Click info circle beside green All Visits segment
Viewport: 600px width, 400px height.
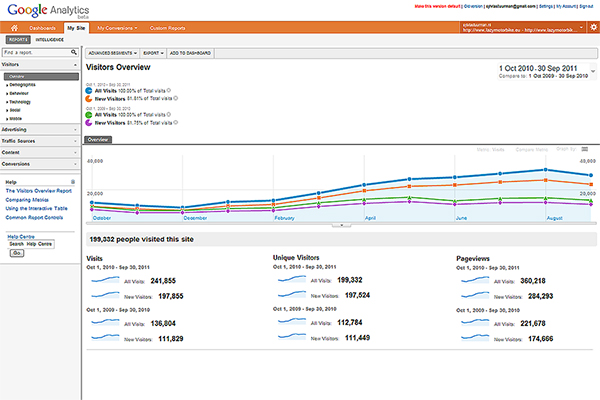(x=169, y=114)
